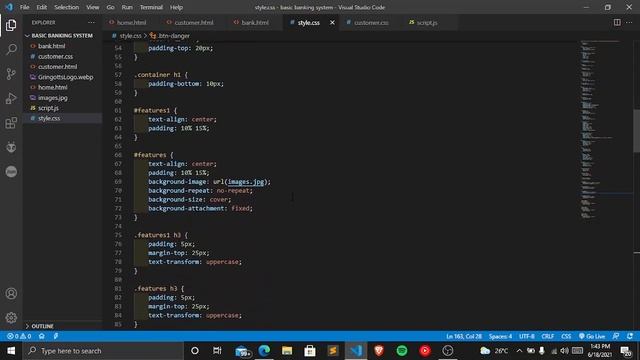This screenshot has width=640, height=360.
Task: Open Run and Debug view icon
Action: (11, 98)
